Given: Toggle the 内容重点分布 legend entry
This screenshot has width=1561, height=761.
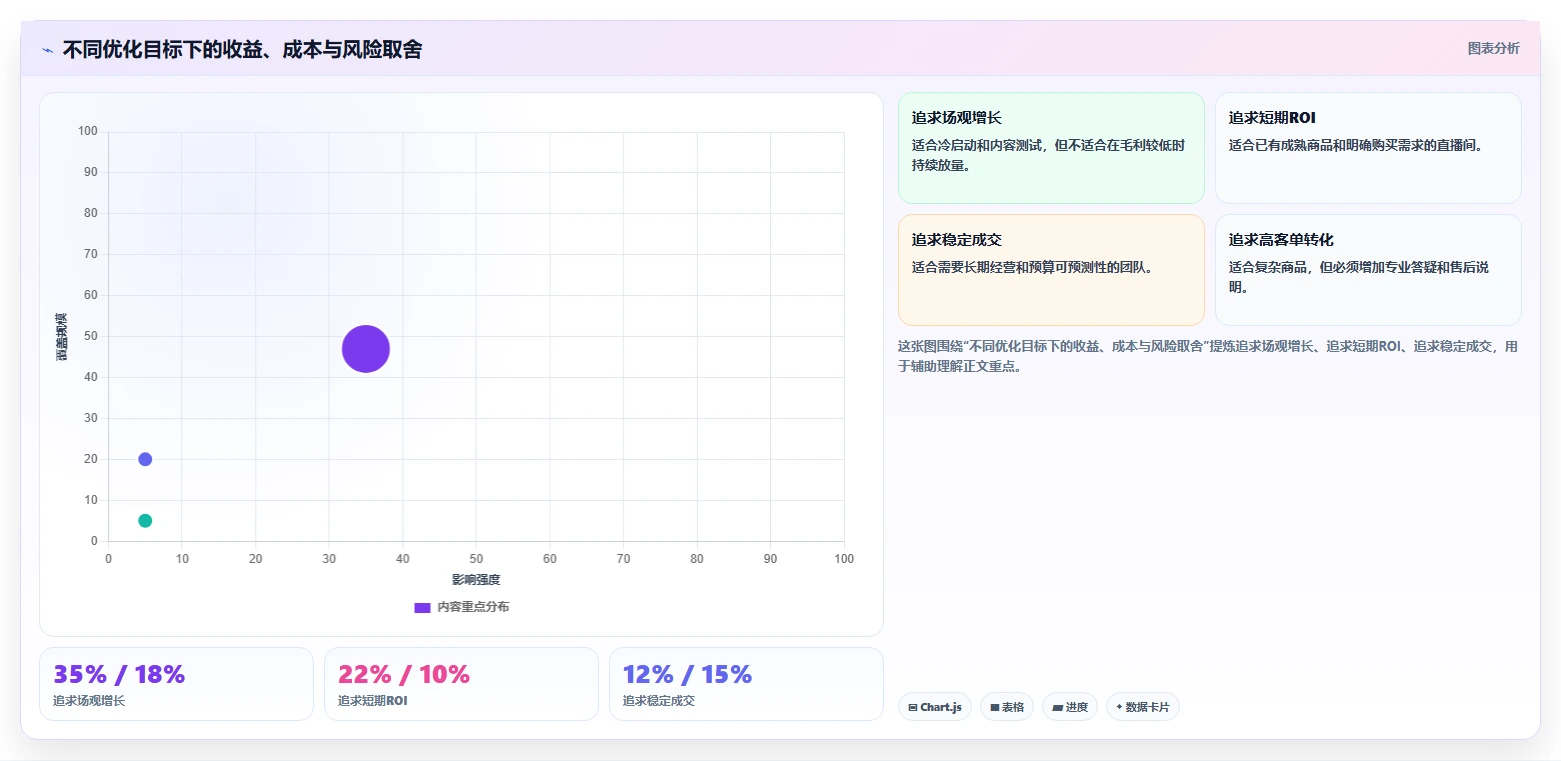Looking at the screenshot, I should pyautogui.click(x=461, y=607).
